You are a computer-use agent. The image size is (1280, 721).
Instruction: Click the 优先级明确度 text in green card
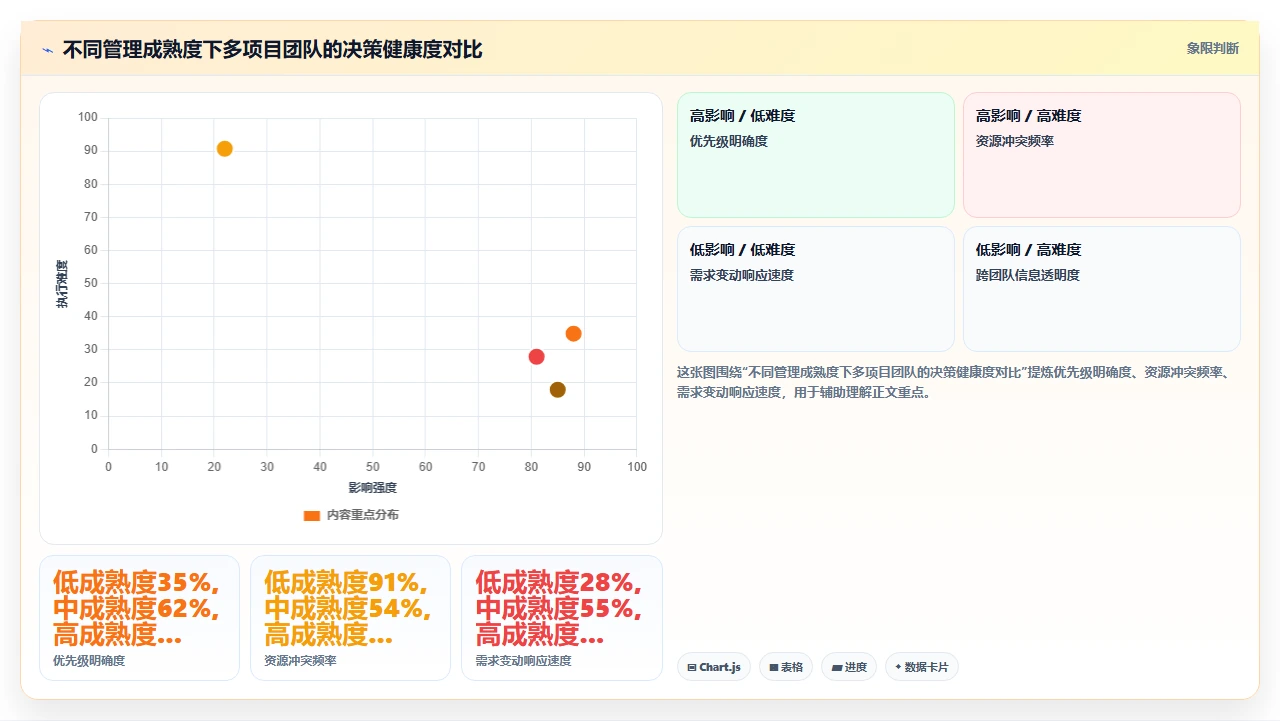pyautogui.click(x=729, y=141)
